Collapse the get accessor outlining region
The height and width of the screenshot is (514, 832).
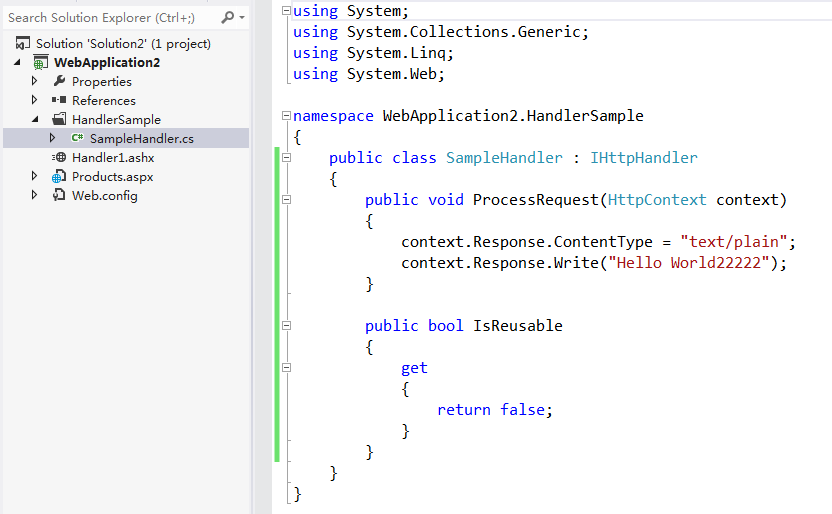click(287, 367)
